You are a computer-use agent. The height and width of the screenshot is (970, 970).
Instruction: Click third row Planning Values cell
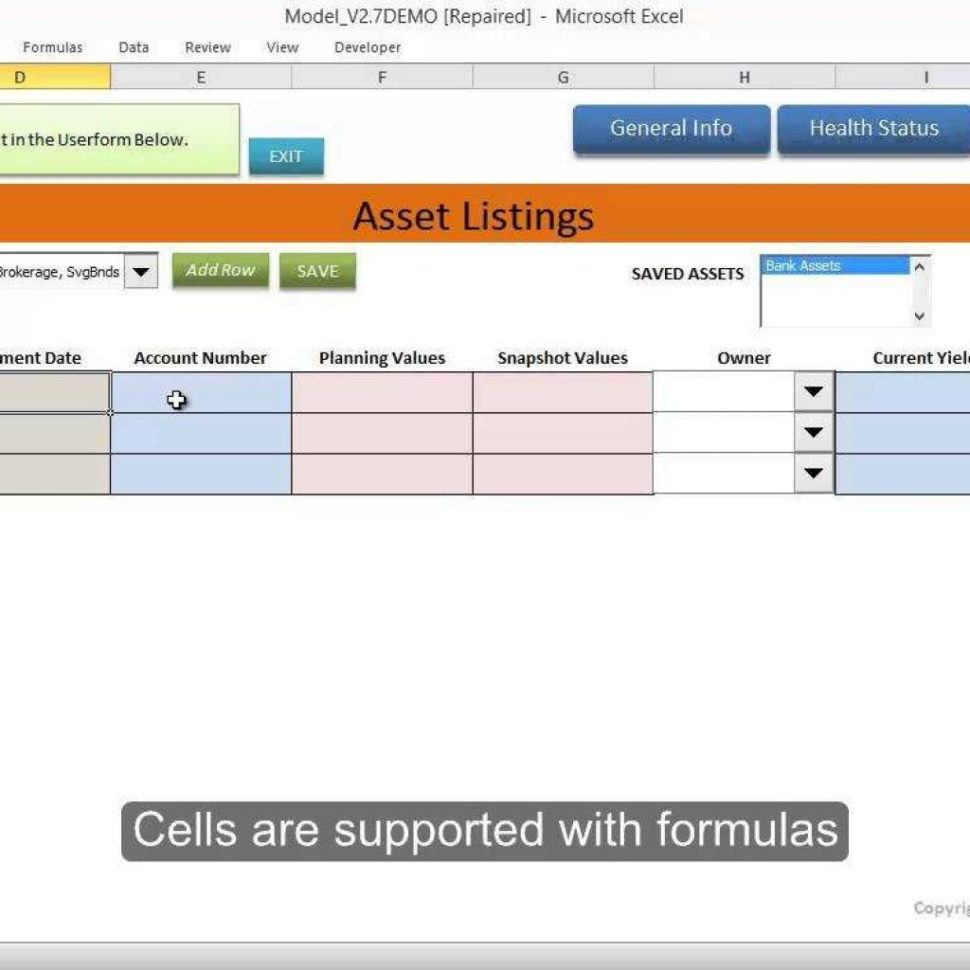coord(382,474)
